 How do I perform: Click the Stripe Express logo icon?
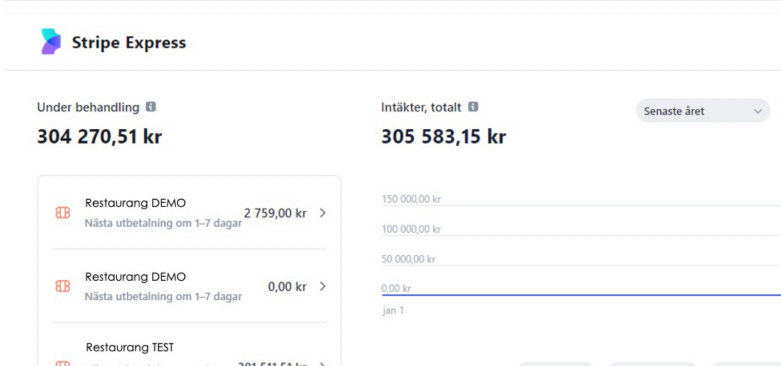(51, 41)
